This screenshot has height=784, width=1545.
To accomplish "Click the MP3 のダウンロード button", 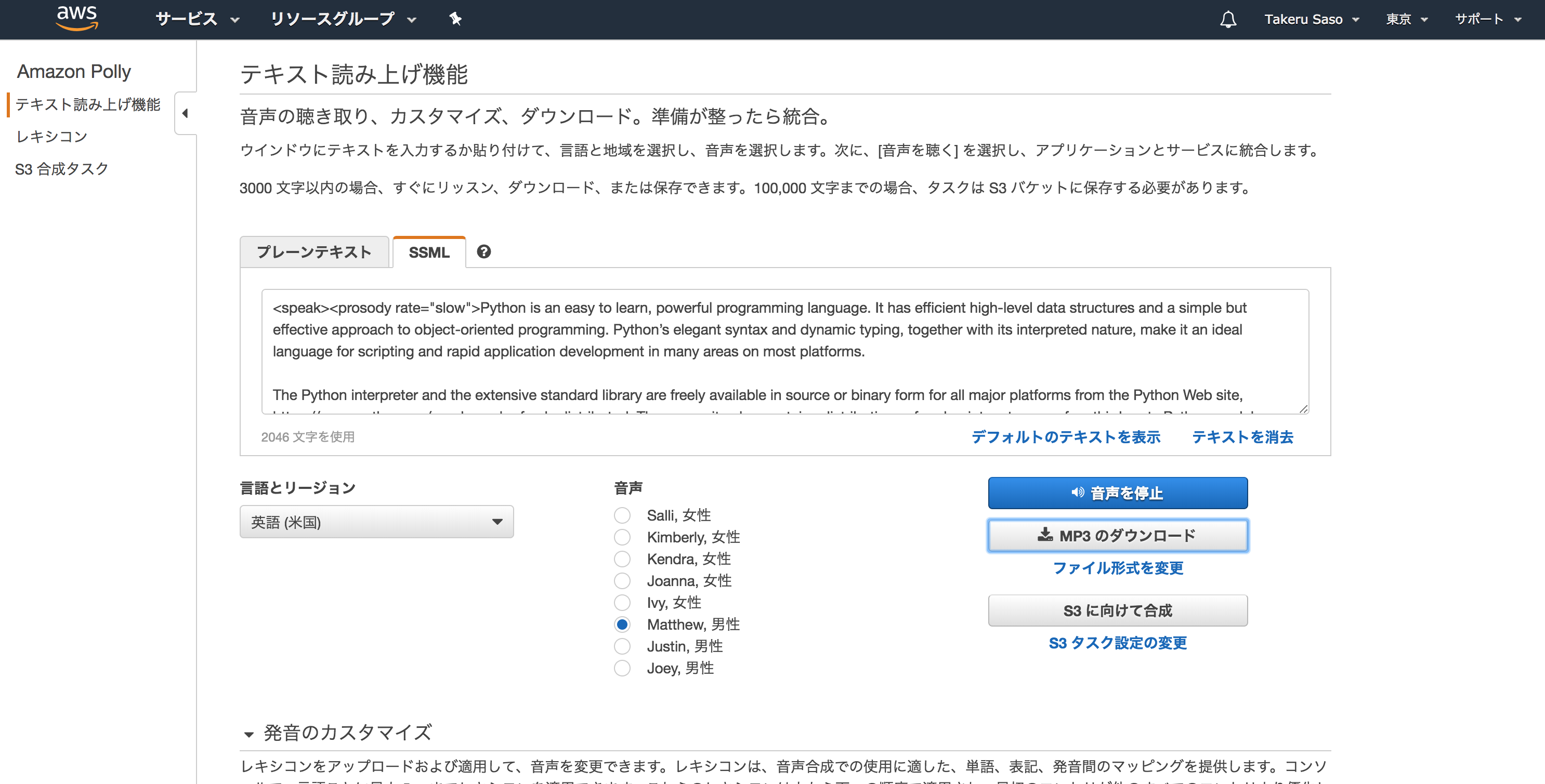I will [x=1117, y=535].
